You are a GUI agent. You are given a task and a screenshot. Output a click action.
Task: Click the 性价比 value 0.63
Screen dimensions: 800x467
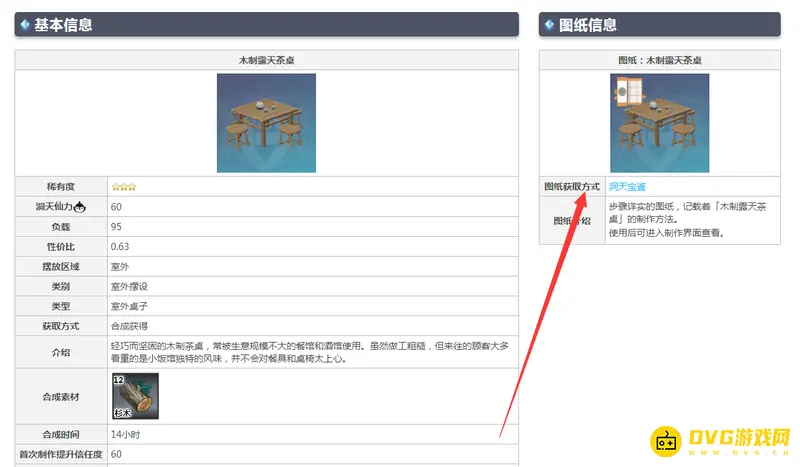[120, 246]
